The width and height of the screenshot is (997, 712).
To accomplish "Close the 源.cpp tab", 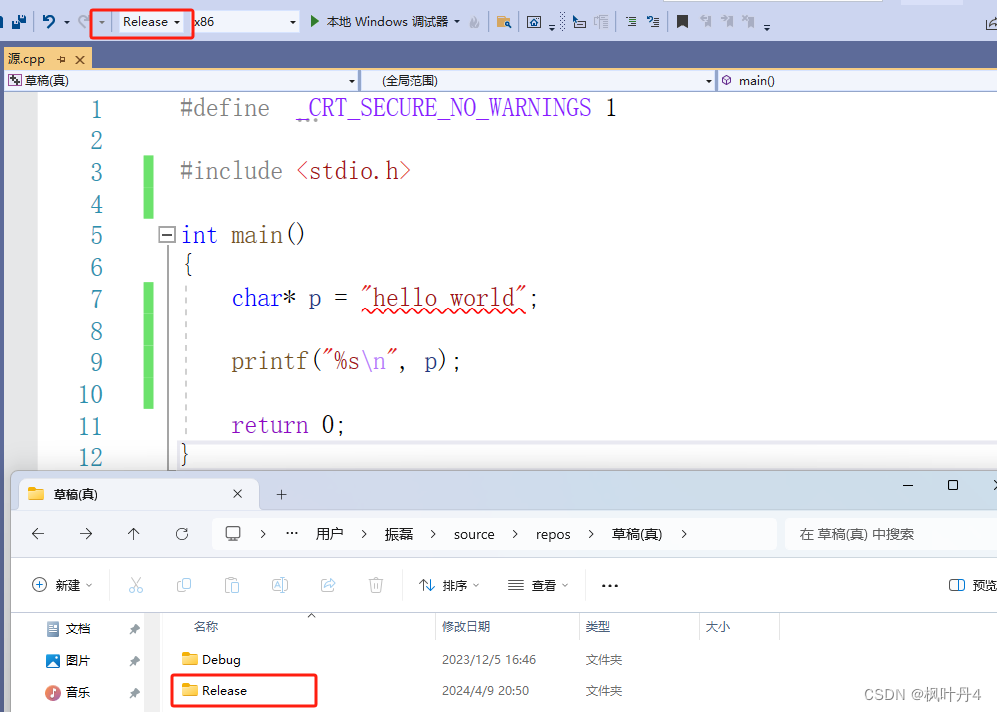I will (80, 60).
